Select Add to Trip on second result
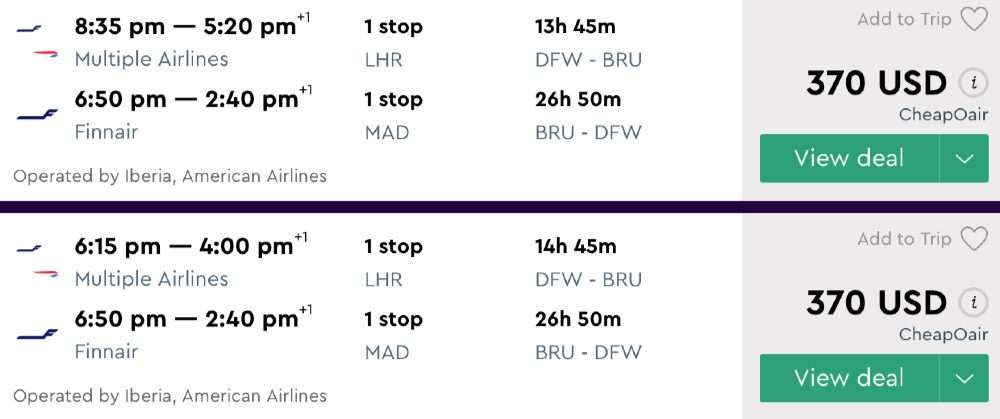 click(904, 239)
